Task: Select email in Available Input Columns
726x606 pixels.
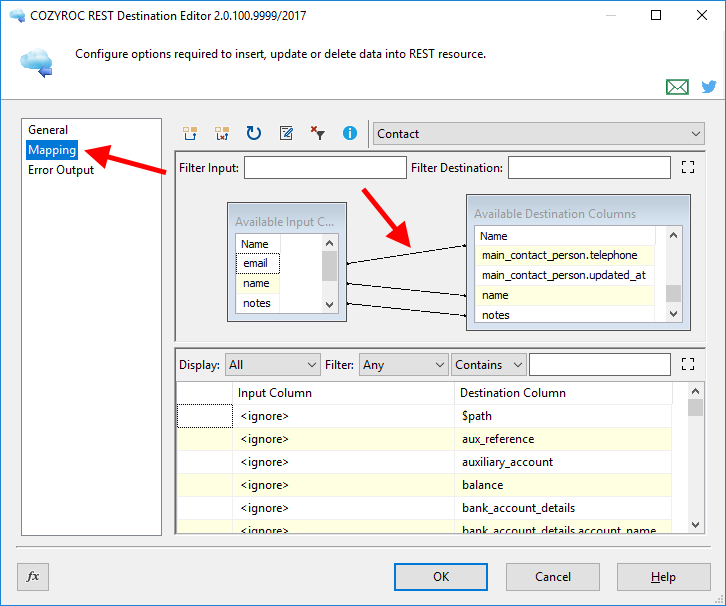Action: coord(257,263)
